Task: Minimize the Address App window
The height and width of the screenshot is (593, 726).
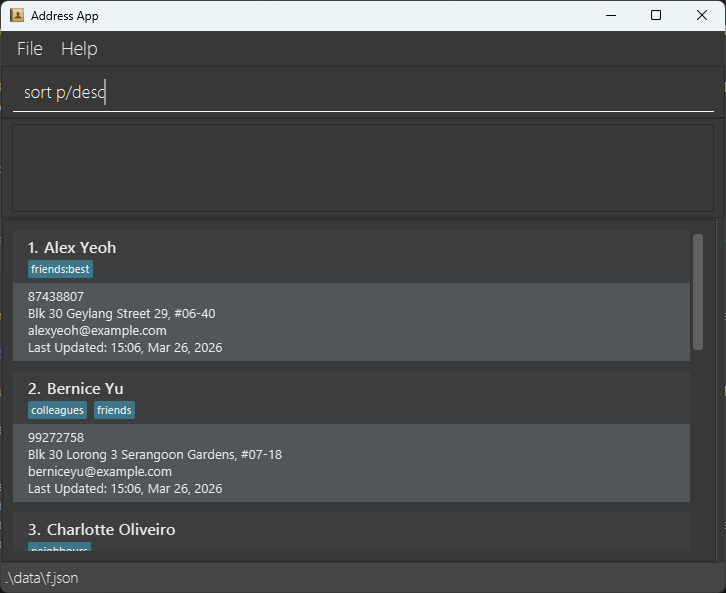Action: coord(610,15)
